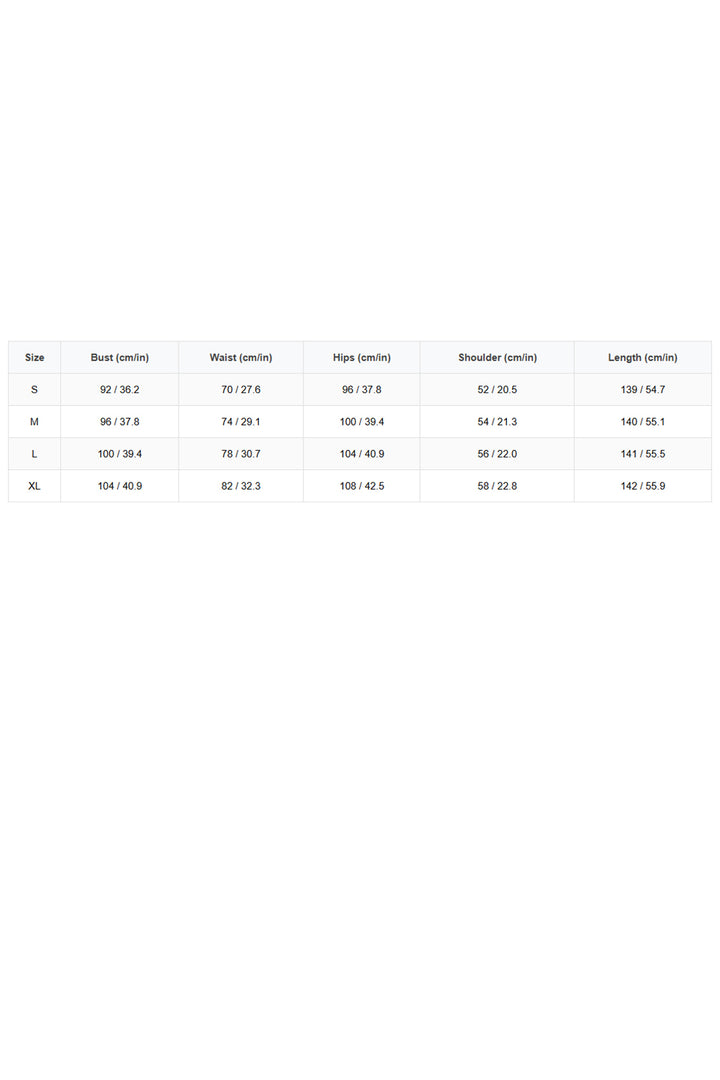The height and width of the screenshot is (1080, 720).
Task: Select length value 142 / 55.9
Action: [x=643, y=486]
